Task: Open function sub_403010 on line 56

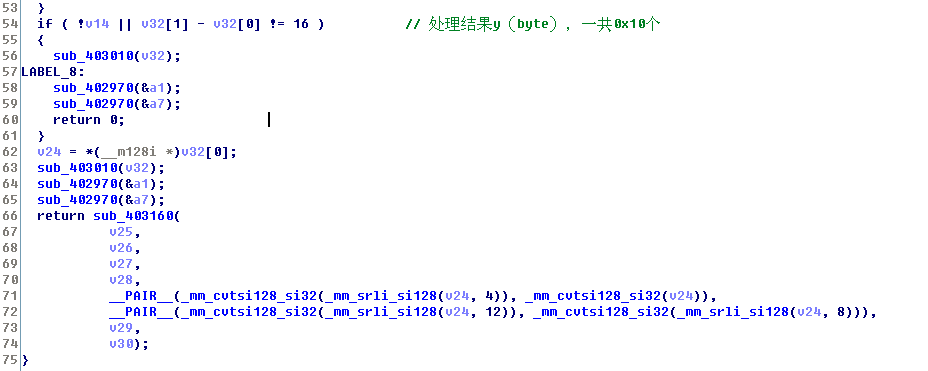Action: click(x=93, y=56)
